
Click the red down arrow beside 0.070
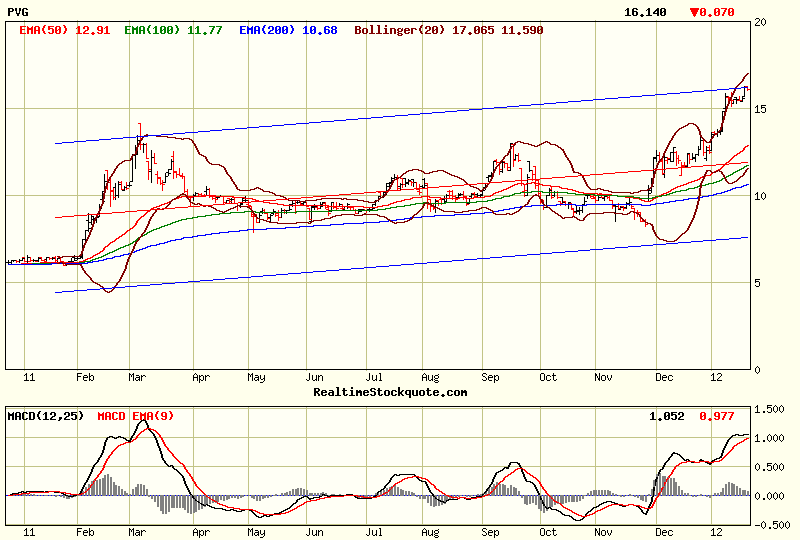(694, 12)
